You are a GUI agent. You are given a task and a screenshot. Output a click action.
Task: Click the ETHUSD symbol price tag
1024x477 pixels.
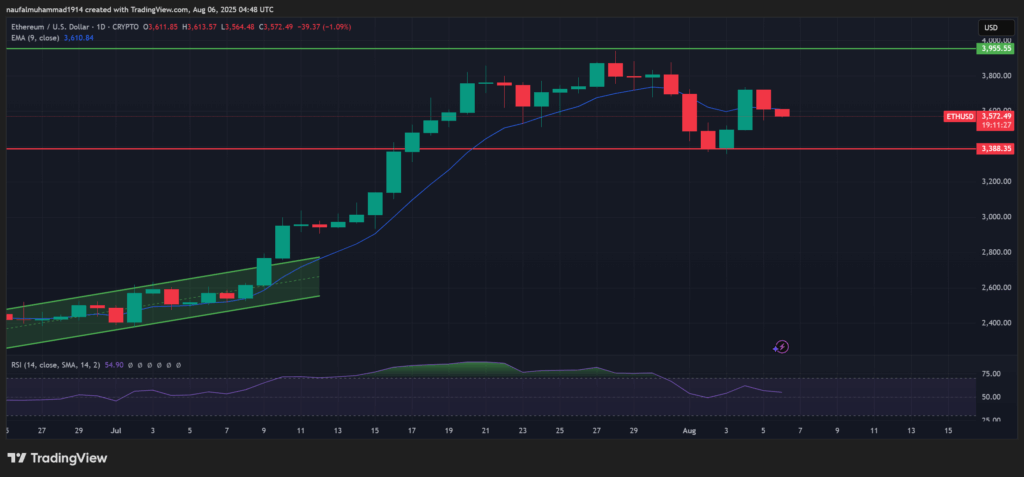click(x=960, y=117)
